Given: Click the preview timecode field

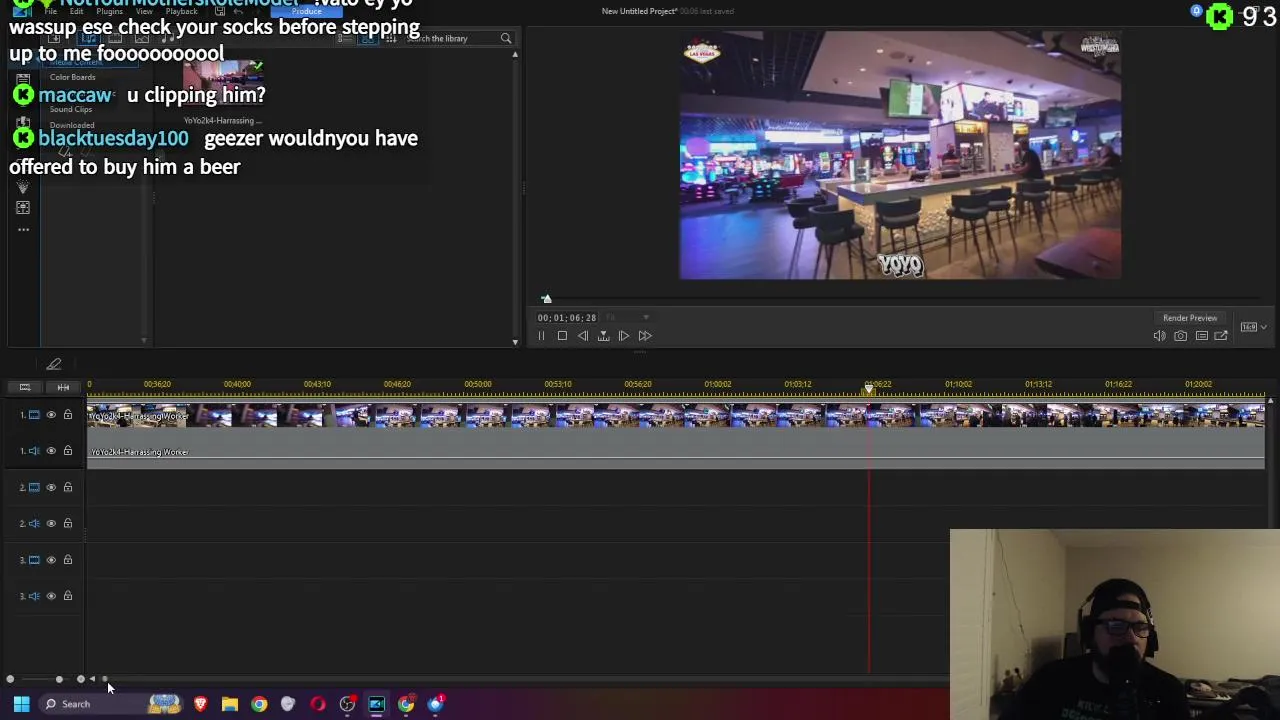Looking at the screenshot, I should 567,318.
